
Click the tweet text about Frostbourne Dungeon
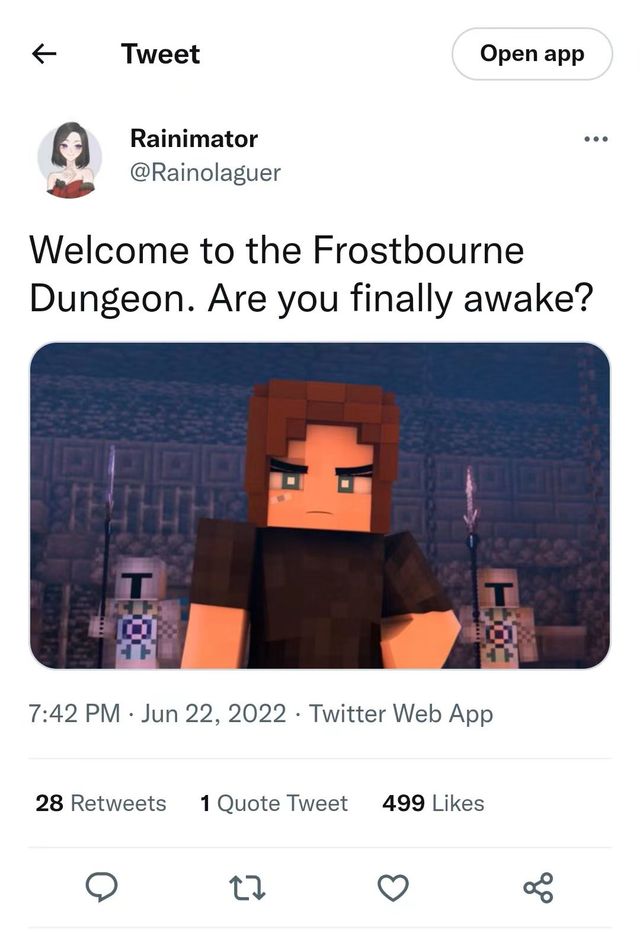point(311,274)
